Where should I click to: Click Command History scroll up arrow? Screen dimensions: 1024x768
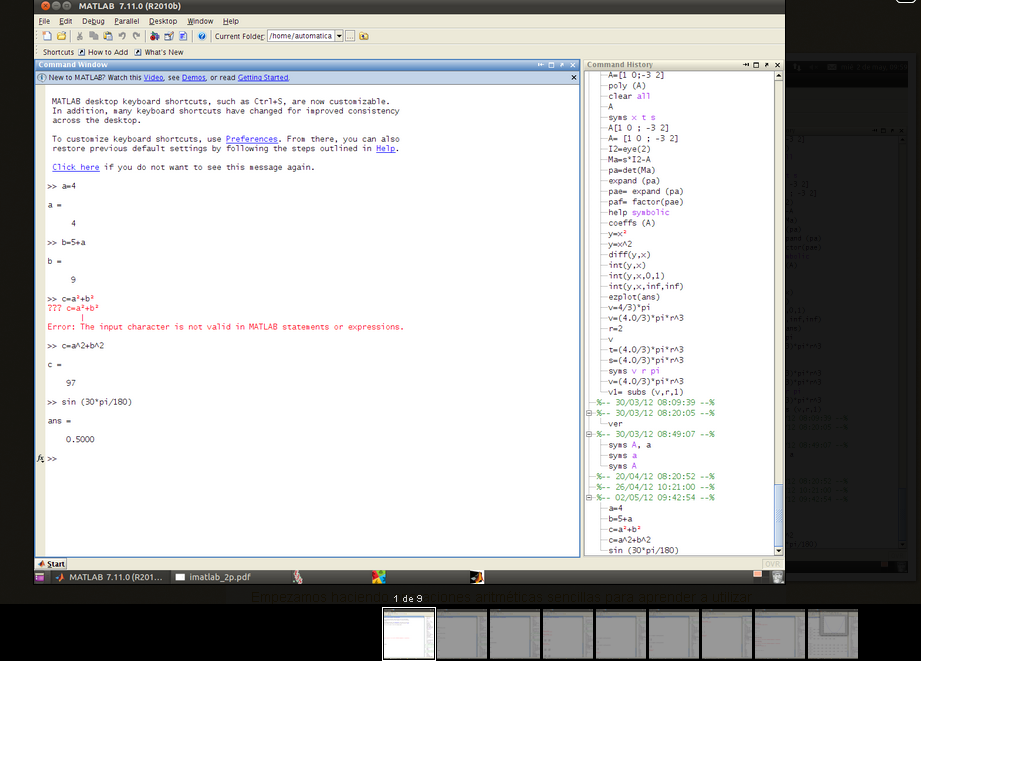pos(778,76)
